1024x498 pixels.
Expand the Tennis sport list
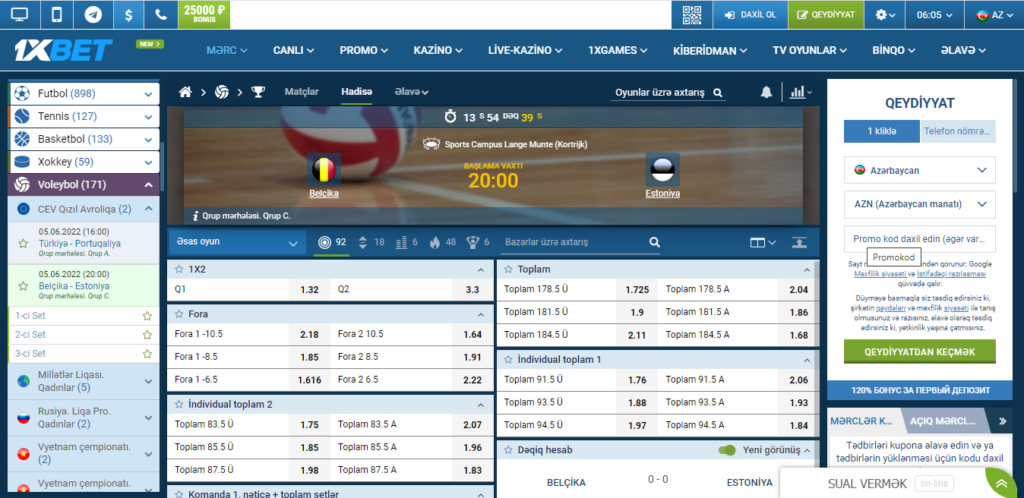click(148, 117)
